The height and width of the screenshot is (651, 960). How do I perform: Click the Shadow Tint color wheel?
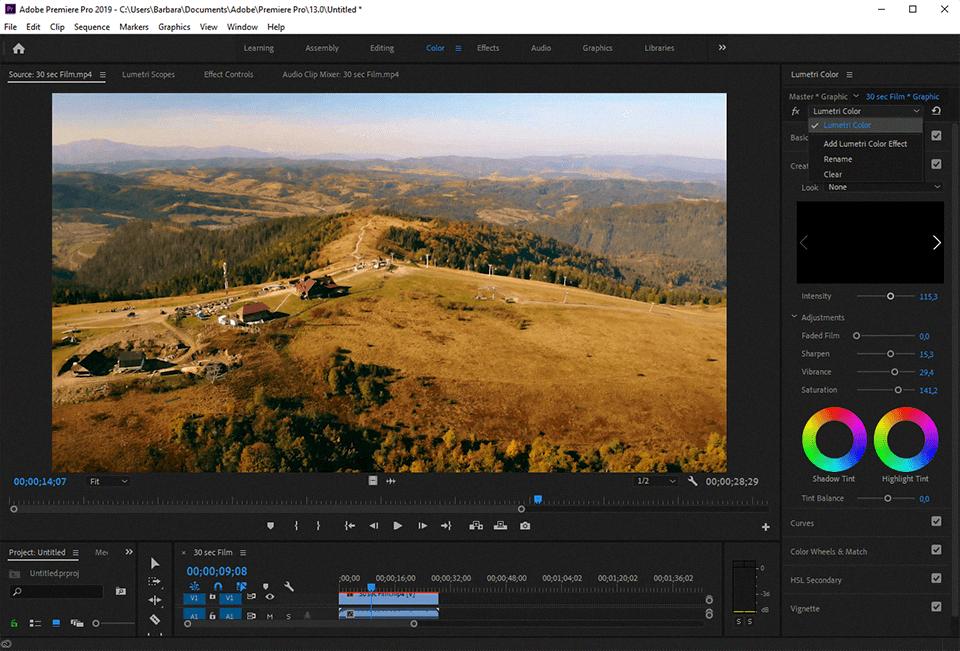pyautogui.click(x=834, y=439)
